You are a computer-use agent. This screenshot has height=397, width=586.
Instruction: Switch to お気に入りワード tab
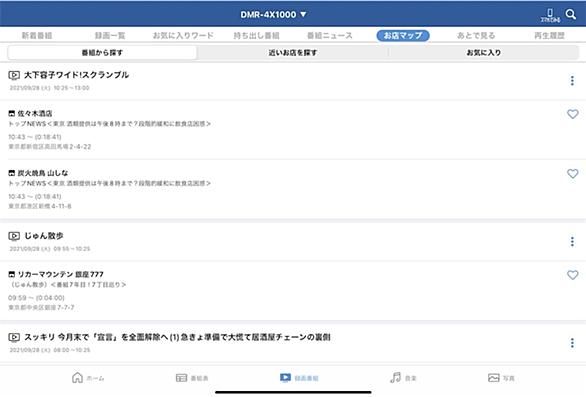pos(183,36)
